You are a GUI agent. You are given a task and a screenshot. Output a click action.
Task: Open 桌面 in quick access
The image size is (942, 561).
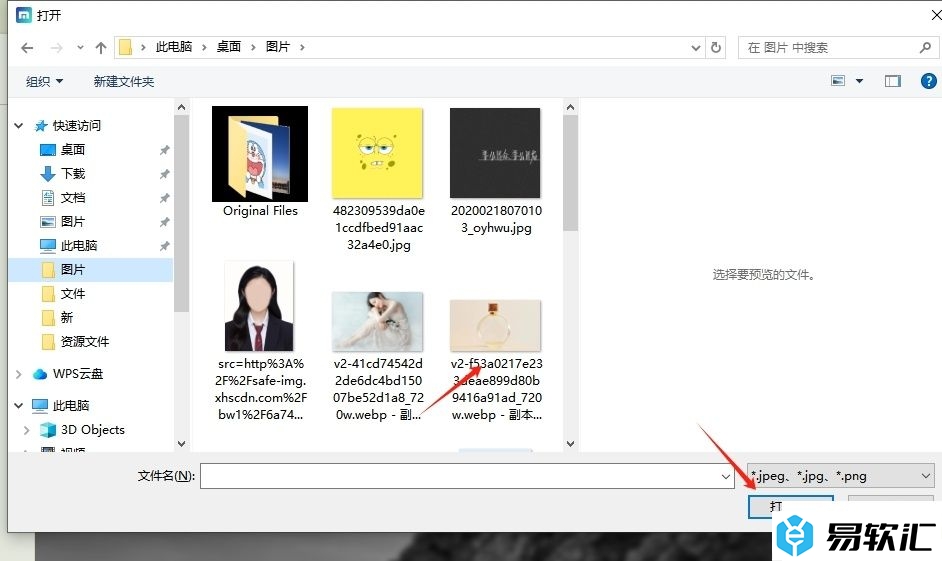73,150
